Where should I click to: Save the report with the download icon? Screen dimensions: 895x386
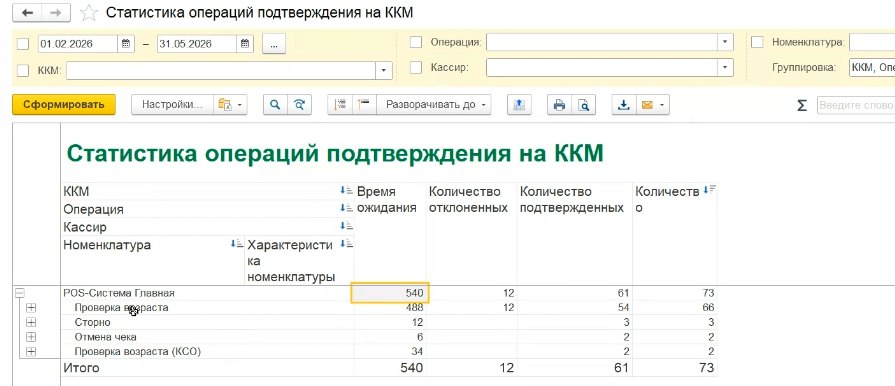pos(624,104)
